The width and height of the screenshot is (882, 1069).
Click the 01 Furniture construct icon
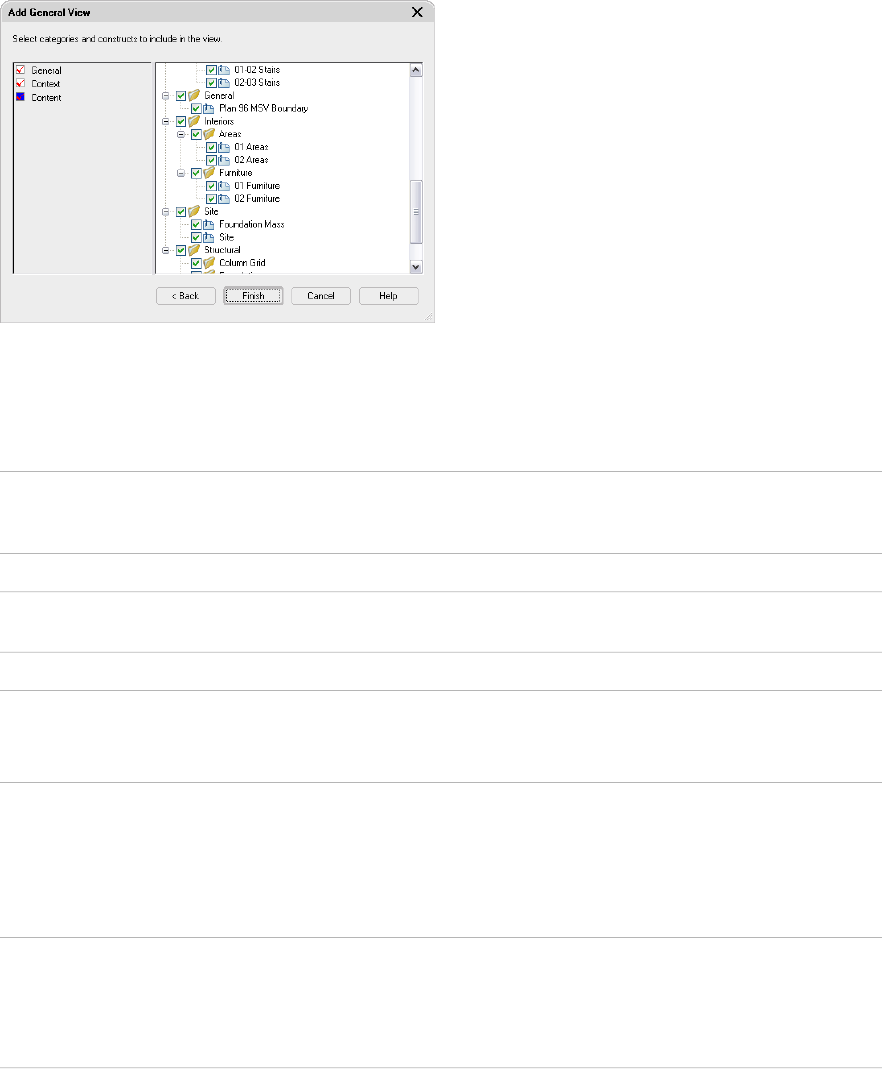click(x=224, y=186)
